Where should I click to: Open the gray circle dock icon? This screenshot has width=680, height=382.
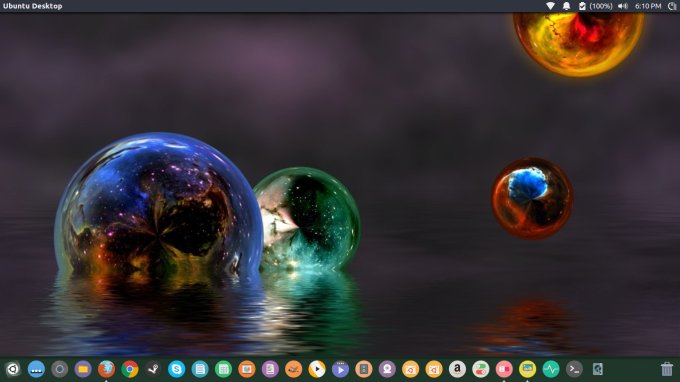(x=59, y=369)
